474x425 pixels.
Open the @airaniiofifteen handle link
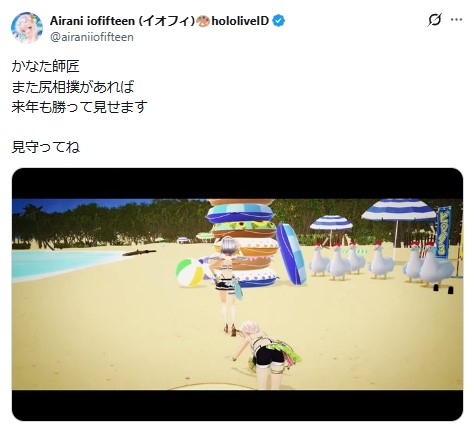92,37
